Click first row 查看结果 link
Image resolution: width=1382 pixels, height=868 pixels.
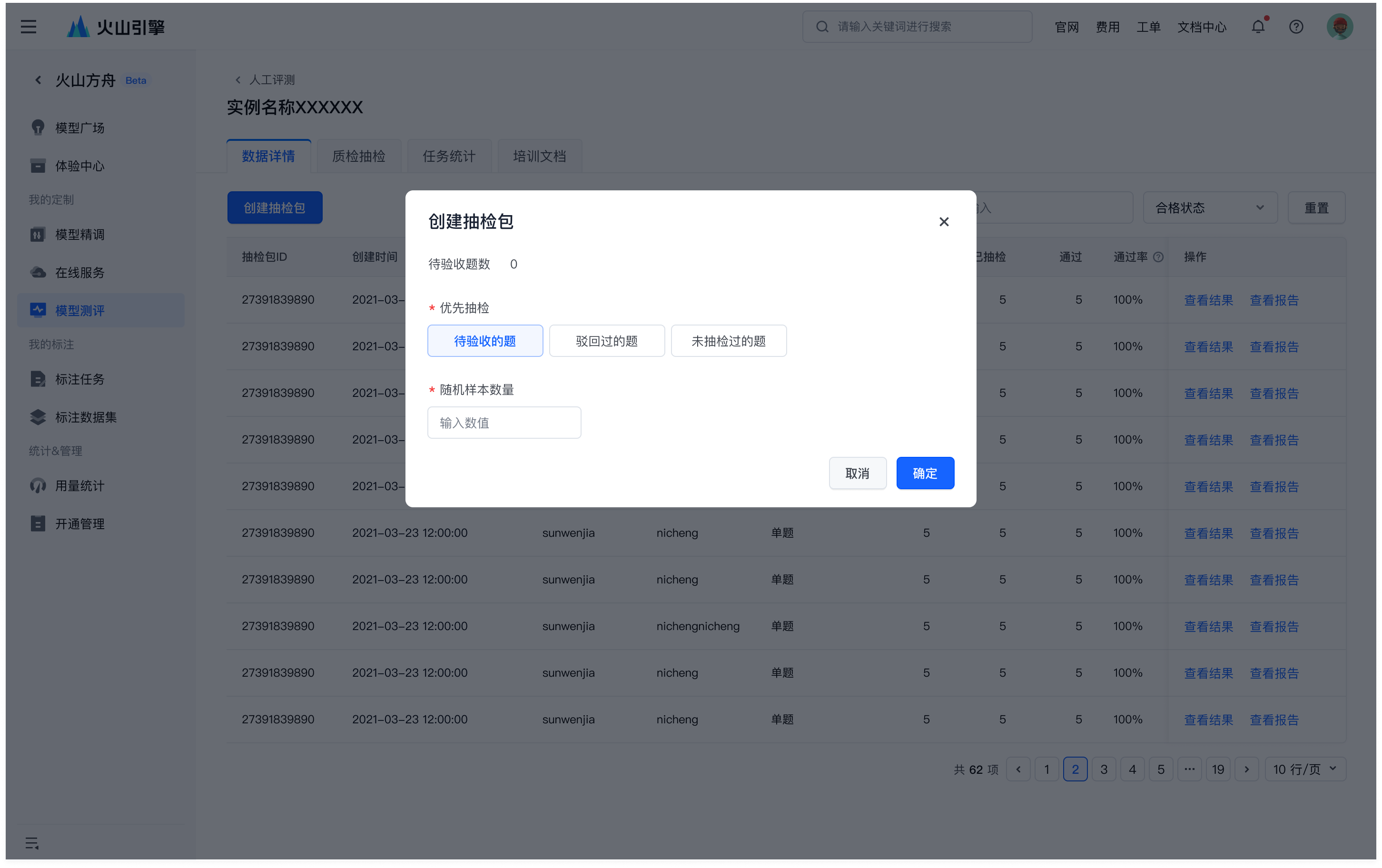coord(1209,300)
